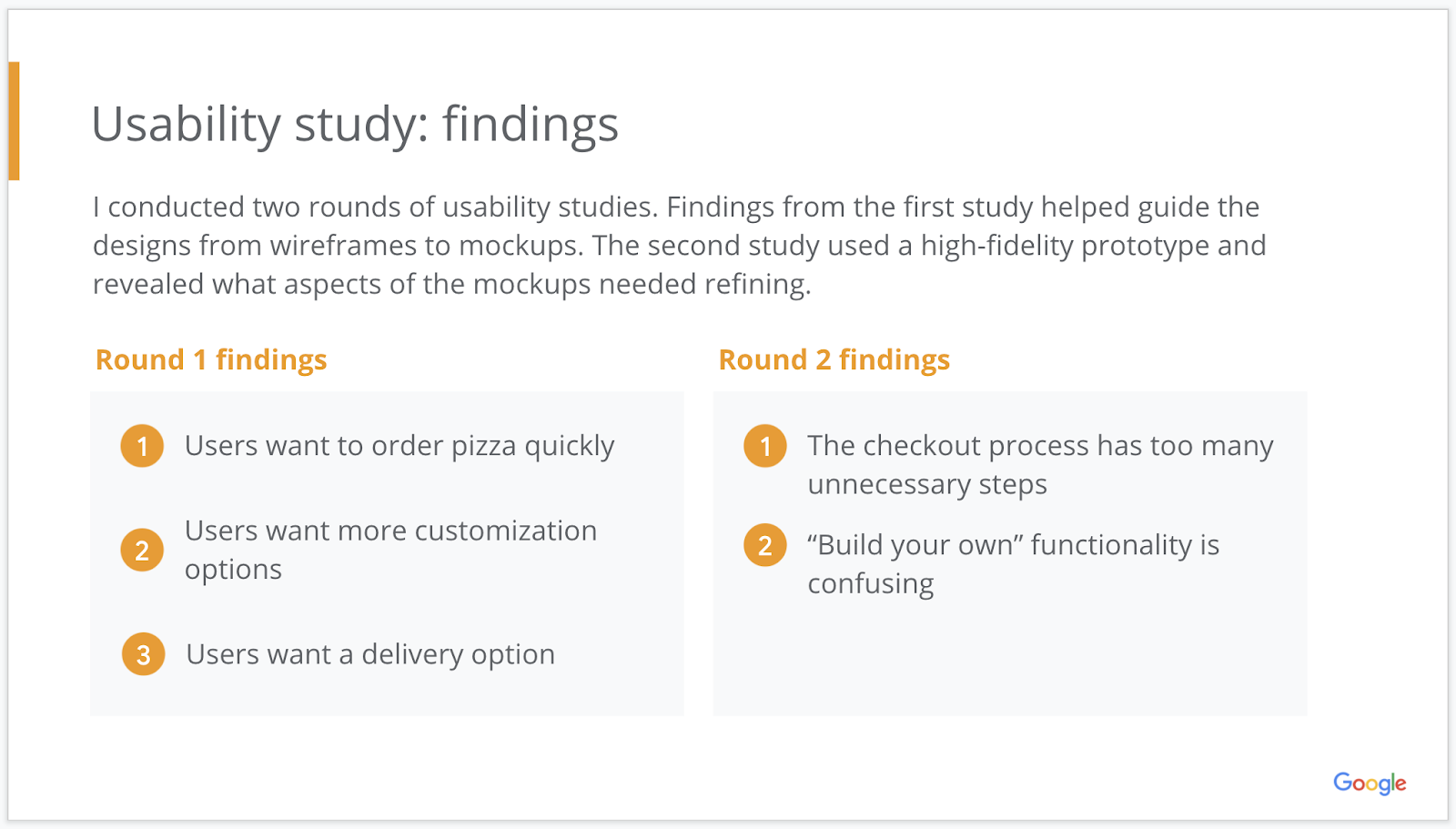Click the line ending "mockups needed refining"
This screenshot has width=1456, height=829.
tap(451, 285)
